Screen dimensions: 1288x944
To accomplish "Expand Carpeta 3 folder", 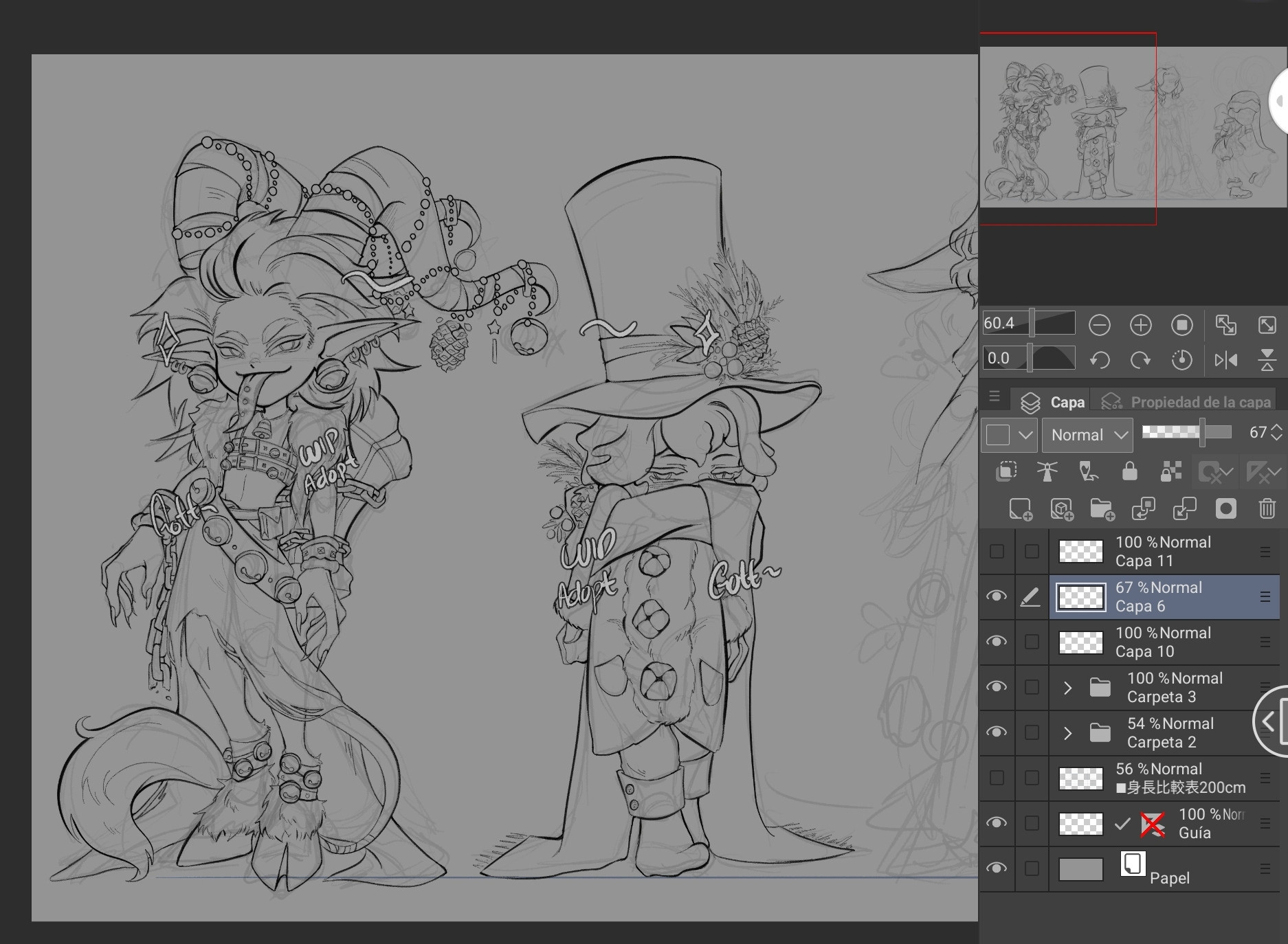I will (x=1067, y=688).
